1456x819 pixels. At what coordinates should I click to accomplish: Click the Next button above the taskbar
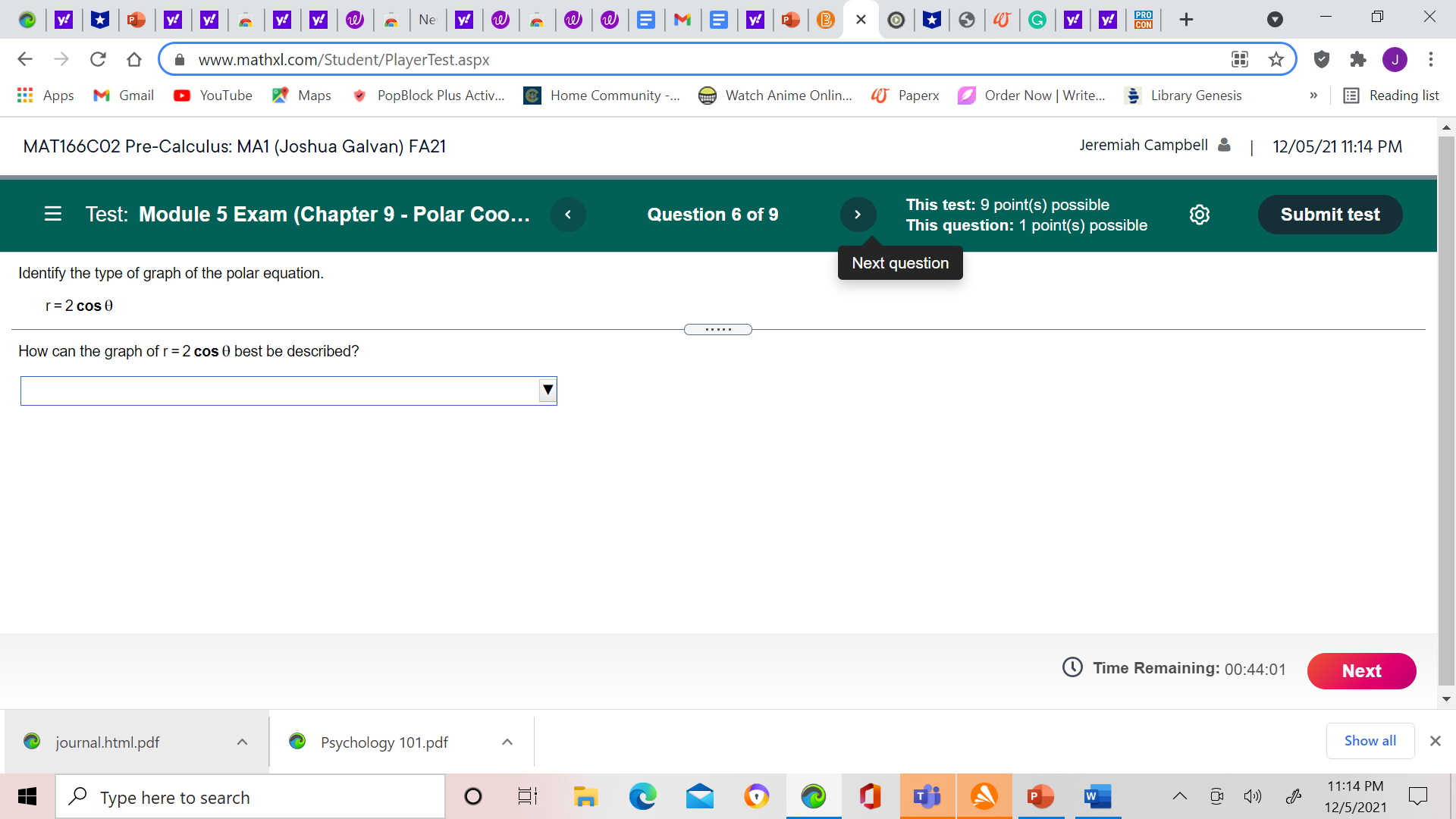coord(1361,671)
